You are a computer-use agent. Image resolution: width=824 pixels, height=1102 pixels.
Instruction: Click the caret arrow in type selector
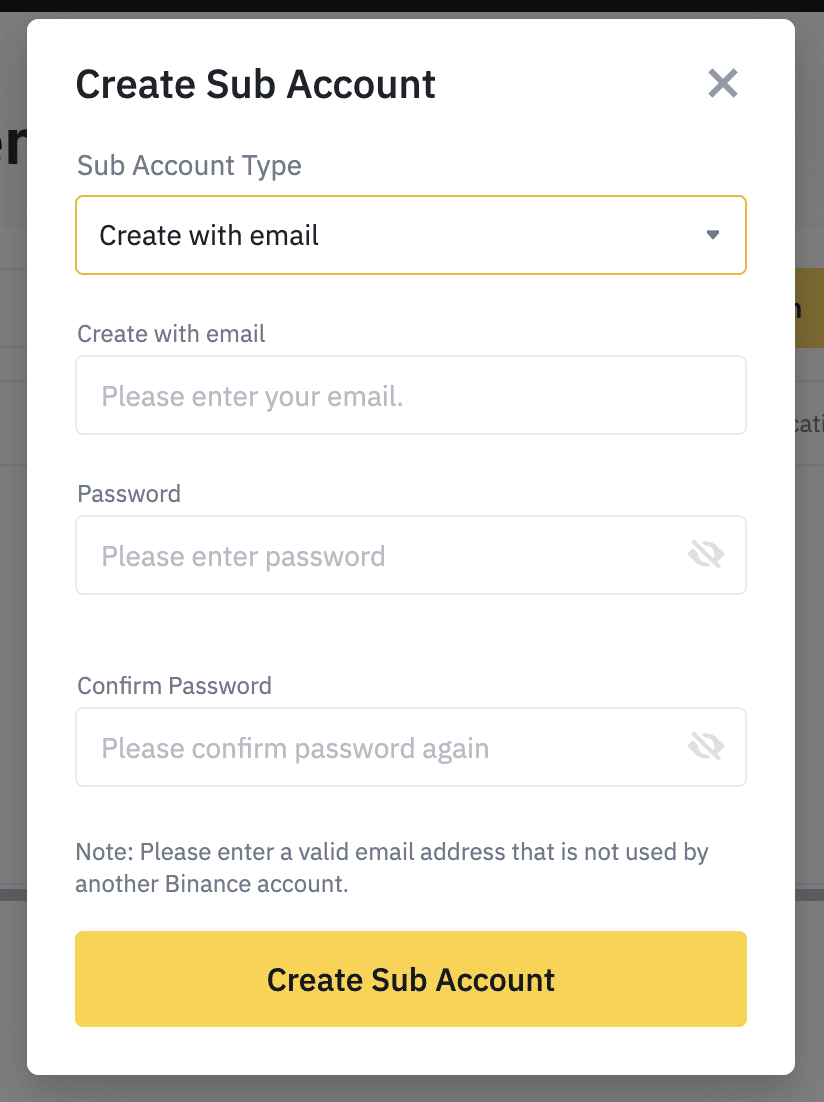pyautogui.click(x=713, y=235)
